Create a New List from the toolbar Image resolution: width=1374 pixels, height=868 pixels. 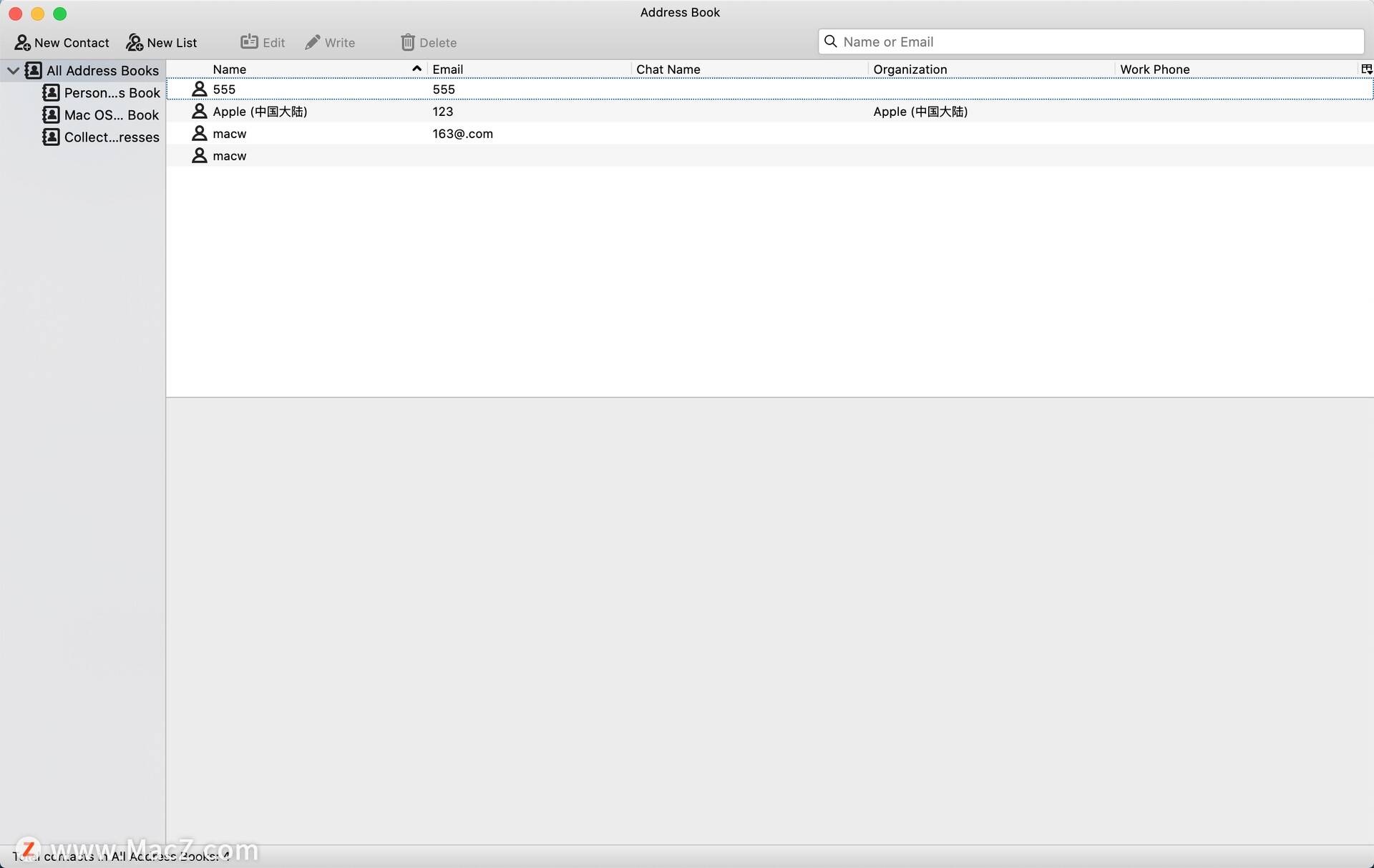click(161, 42)
